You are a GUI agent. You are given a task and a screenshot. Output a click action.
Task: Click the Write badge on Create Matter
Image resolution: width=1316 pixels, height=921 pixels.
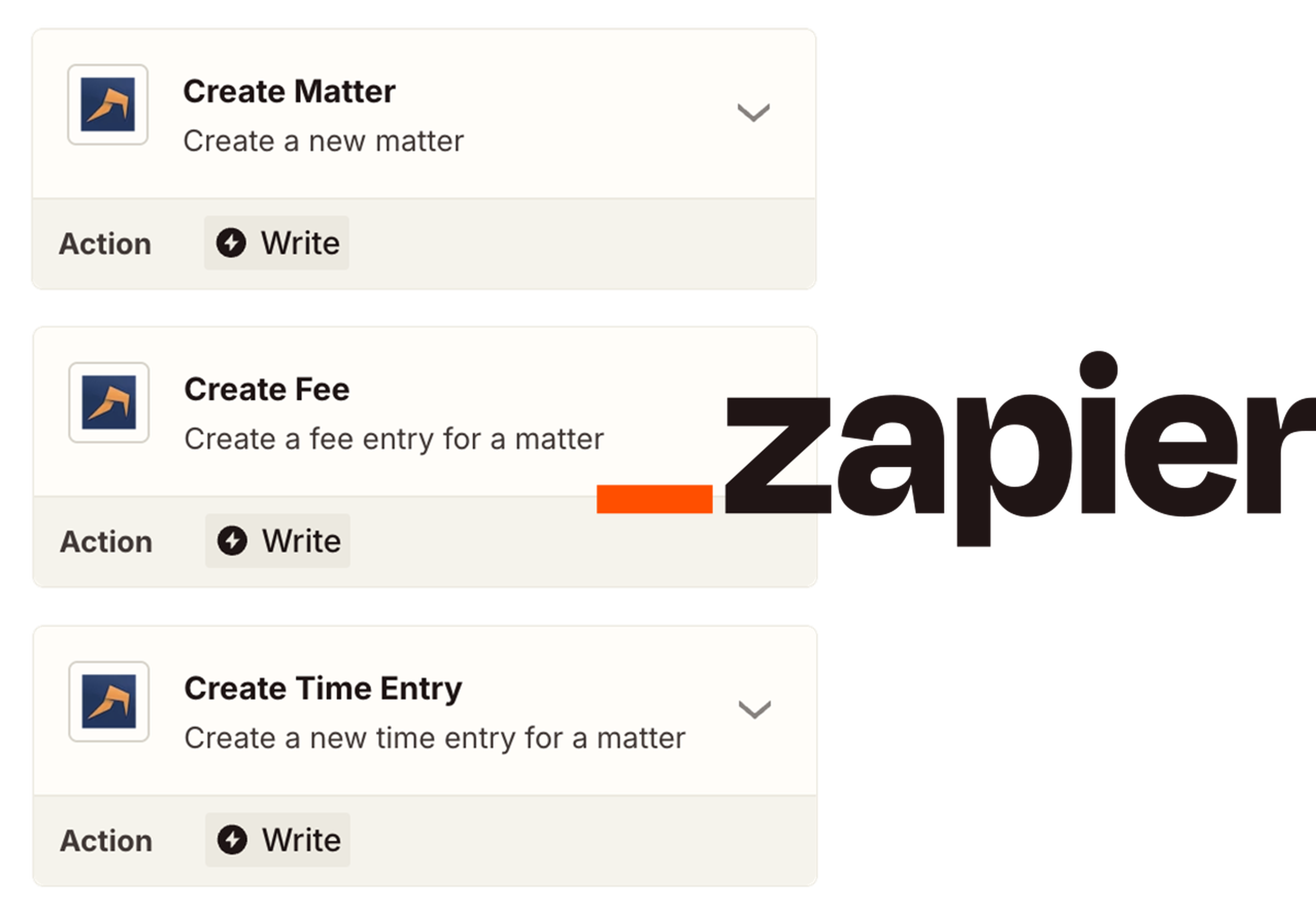point(276,243)
